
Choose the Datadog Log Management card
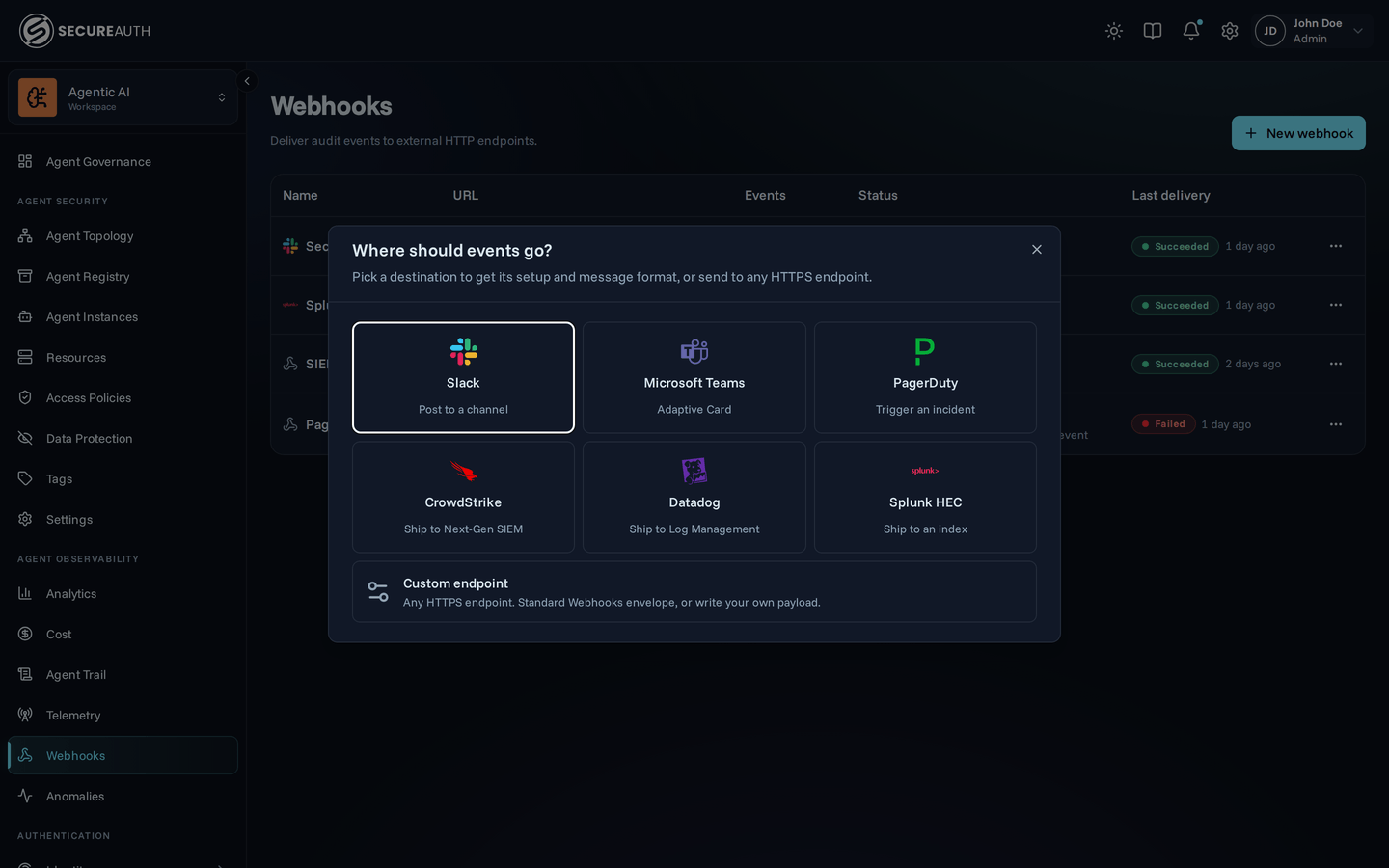pos(694,497)
